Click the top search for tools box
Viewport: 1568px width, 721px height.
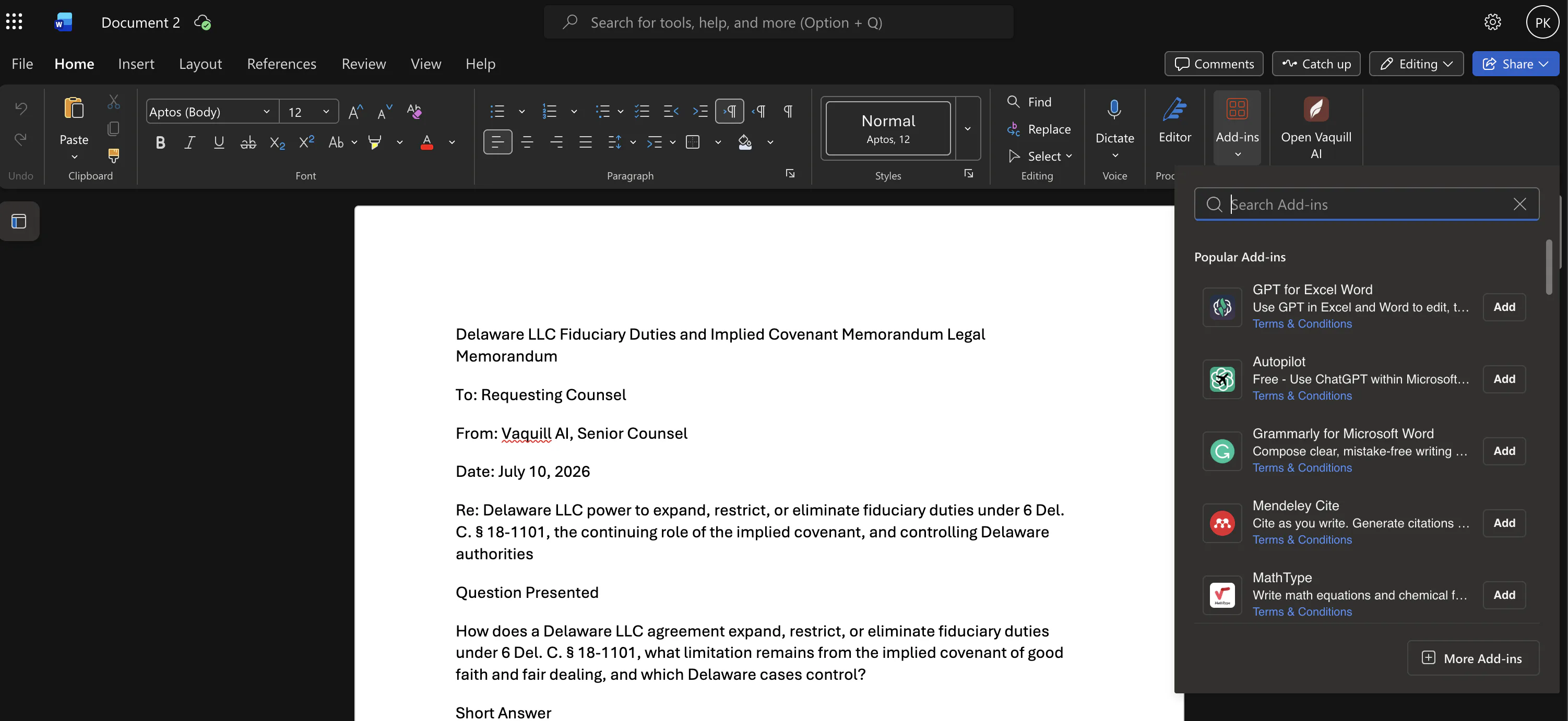779,22
